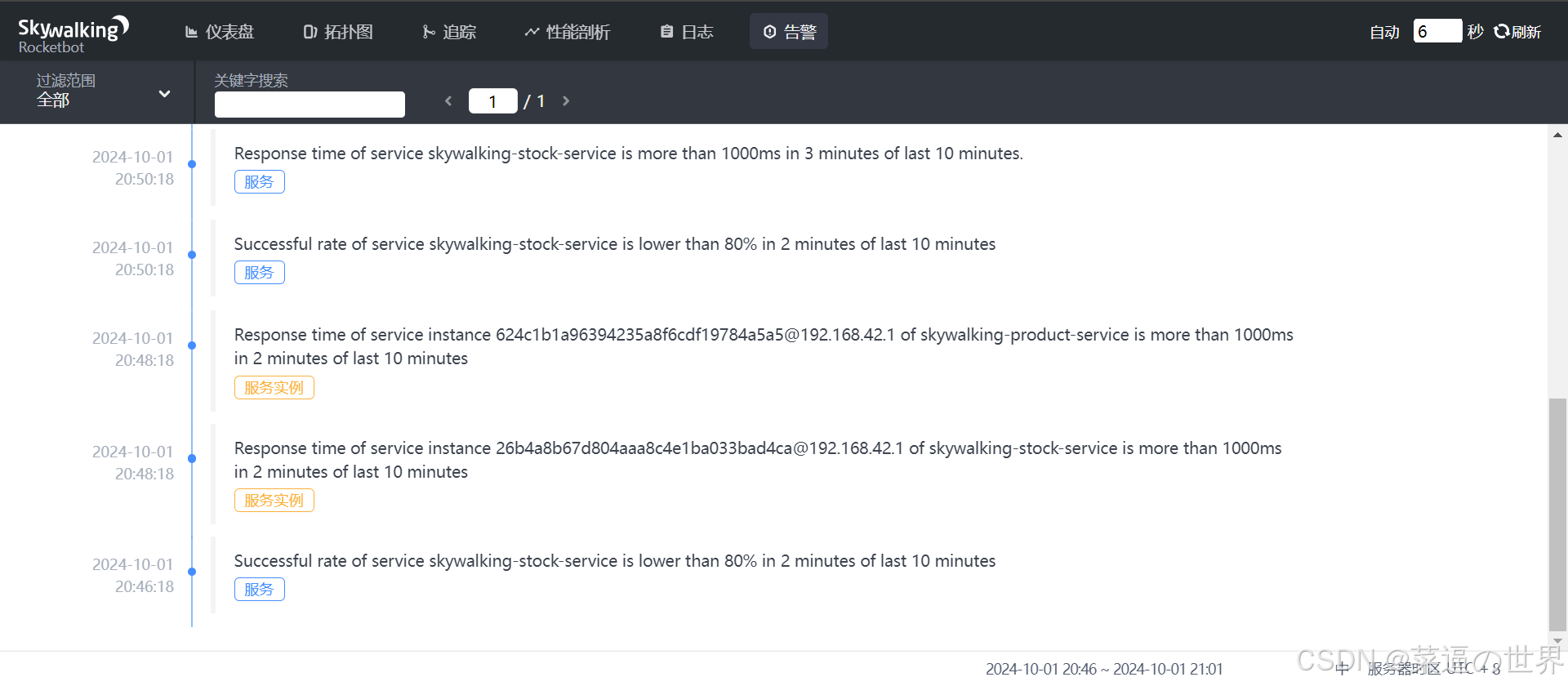Select the 告警 alarm tab
The height and width of the screenshot is (686, 1568).
tap(789, 32)
